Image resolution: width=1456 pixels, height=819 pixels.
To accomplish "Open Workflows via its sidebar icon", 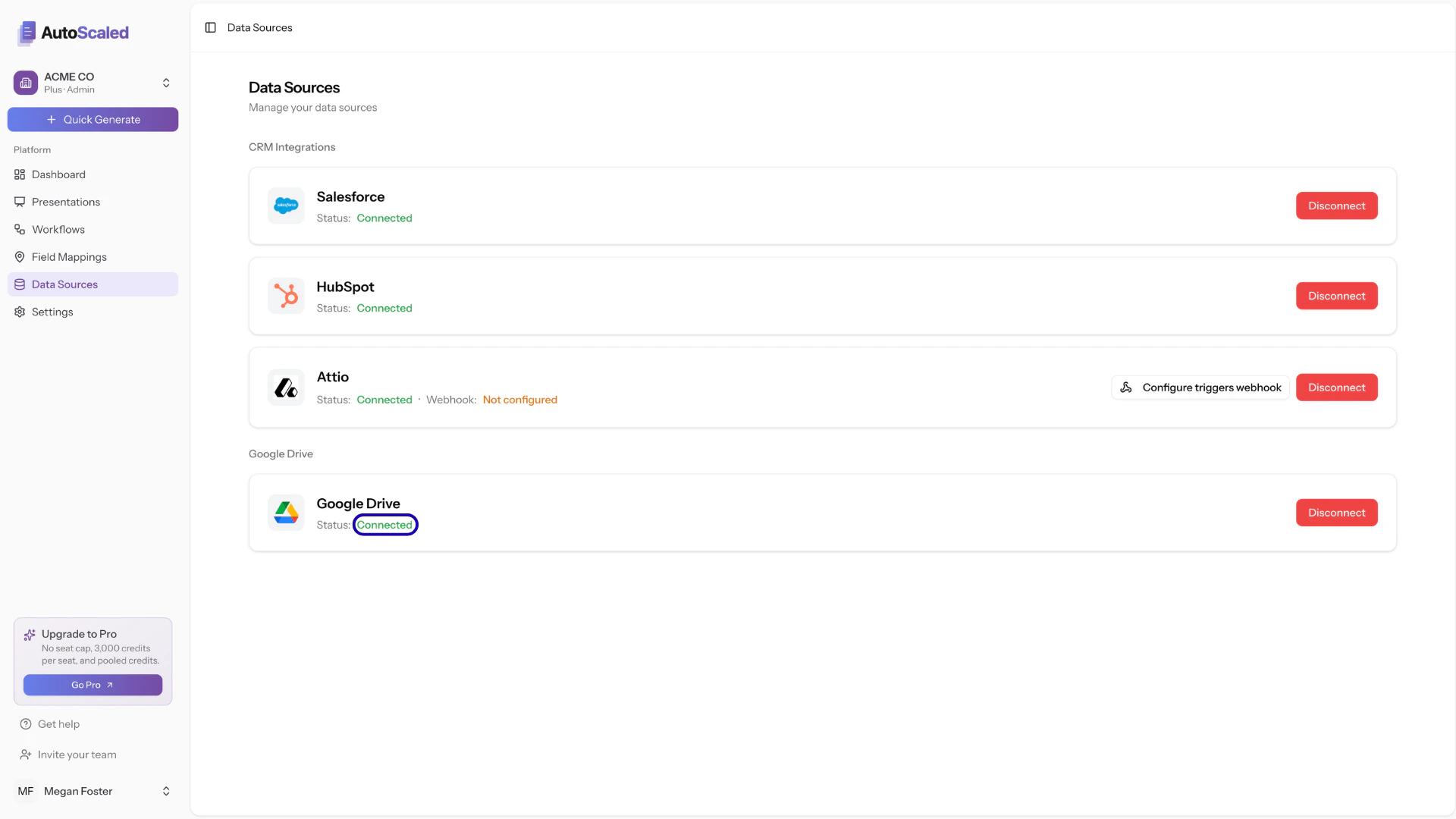I will coord(20,229).
